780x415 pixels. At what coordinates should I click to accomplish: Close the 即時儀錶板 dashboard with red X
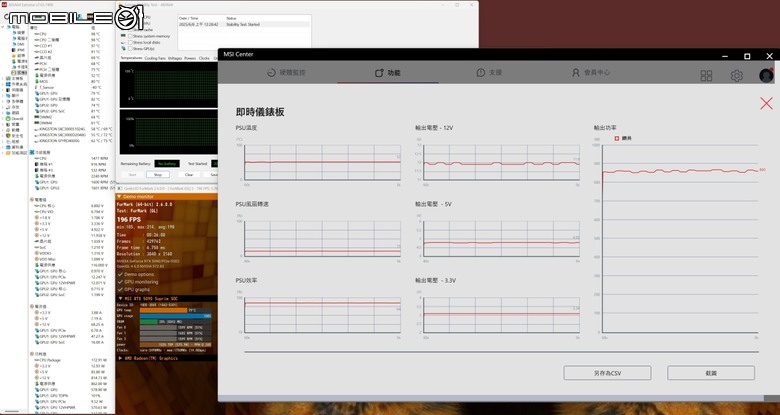coord(766,103)
